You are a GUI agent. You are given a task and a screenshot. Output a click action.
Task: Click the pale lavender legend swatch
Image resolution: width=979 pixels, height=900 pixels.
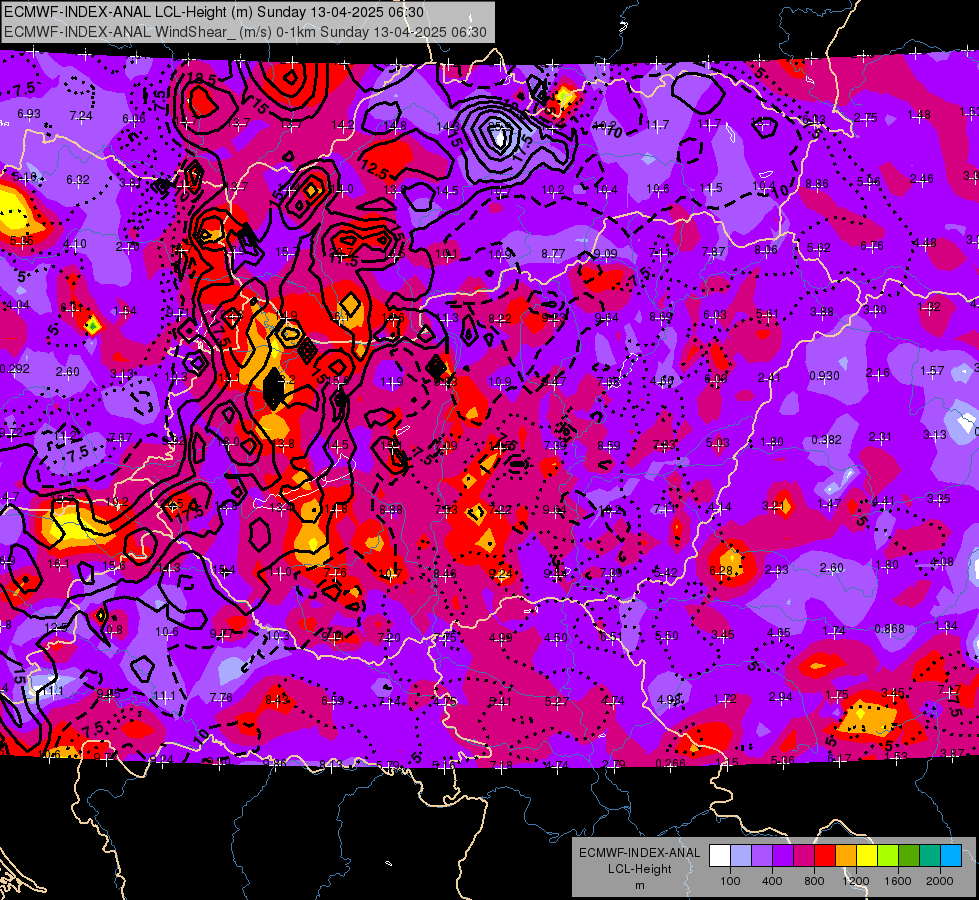741,856
